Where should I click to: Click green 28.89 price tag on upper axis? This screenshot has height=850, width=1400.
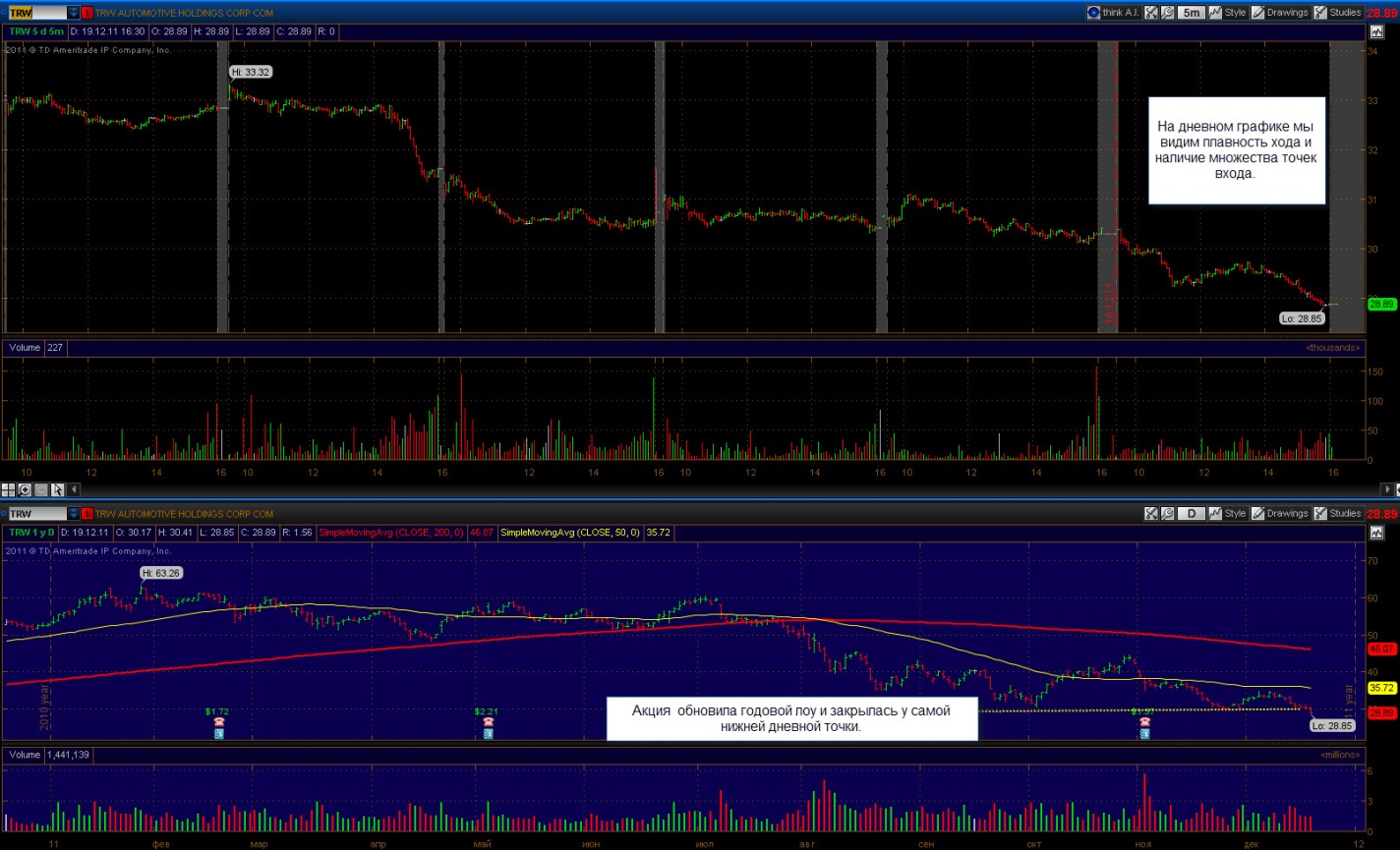pyautogui.click(x=1381, y=305)
